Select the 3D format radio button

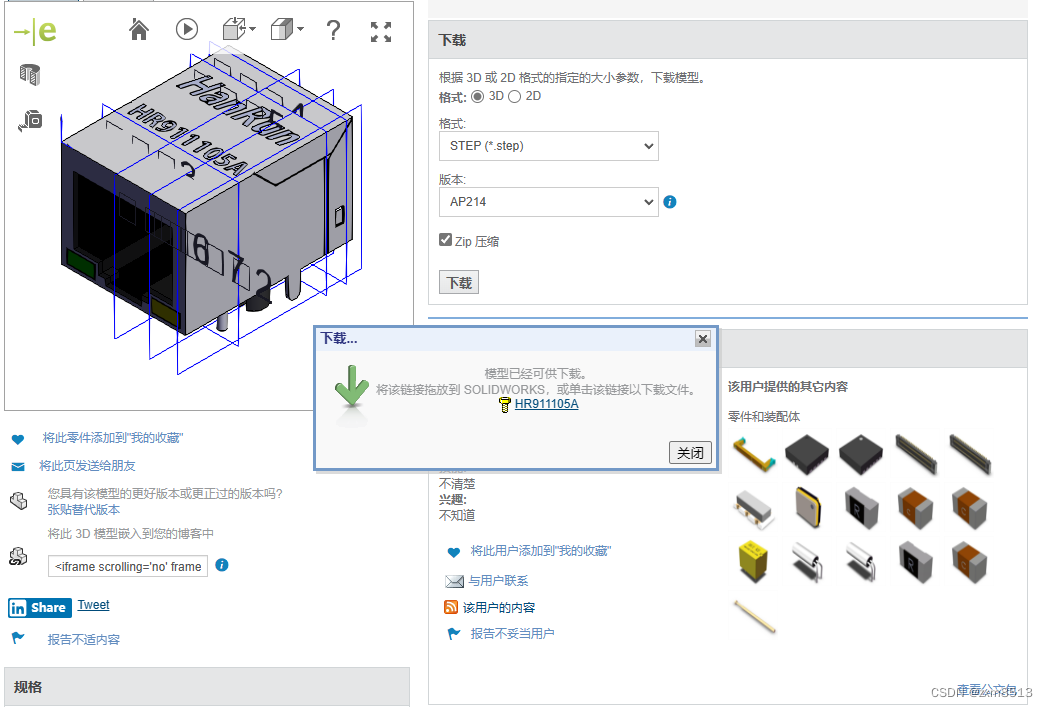(477, 96)
